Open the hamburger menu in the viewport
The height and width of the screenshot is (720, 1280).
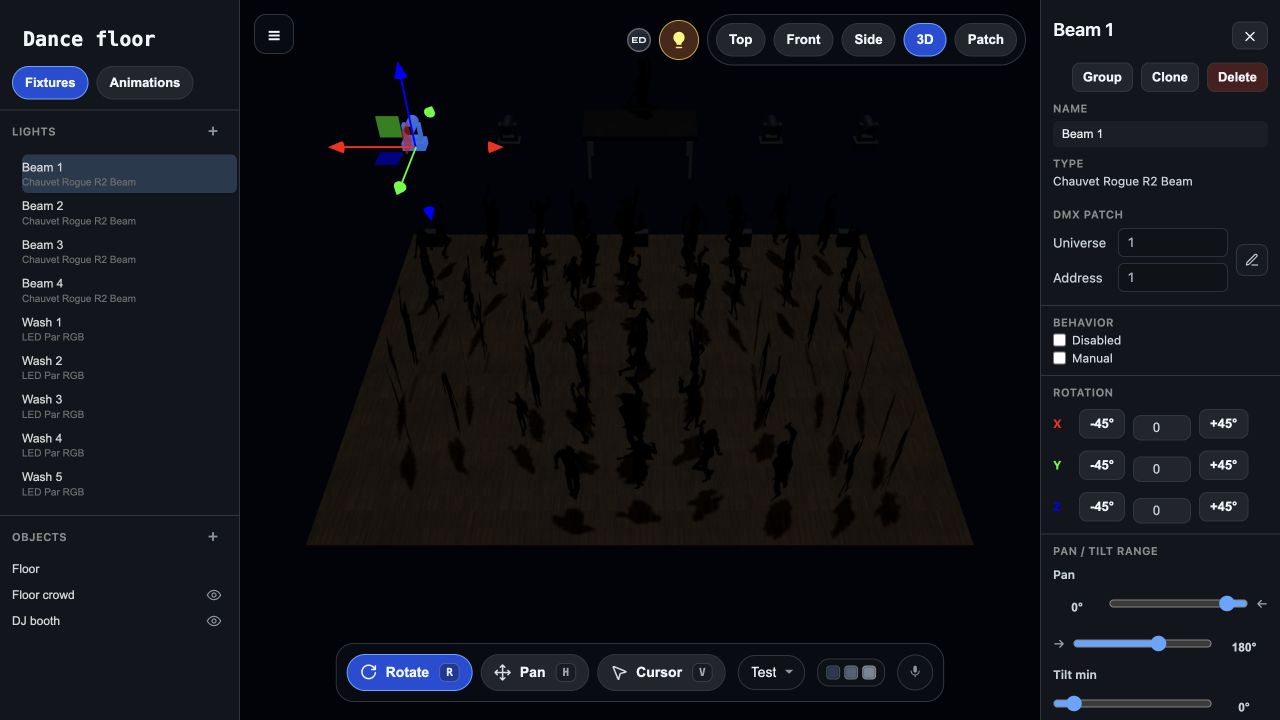tap(274, 35)
